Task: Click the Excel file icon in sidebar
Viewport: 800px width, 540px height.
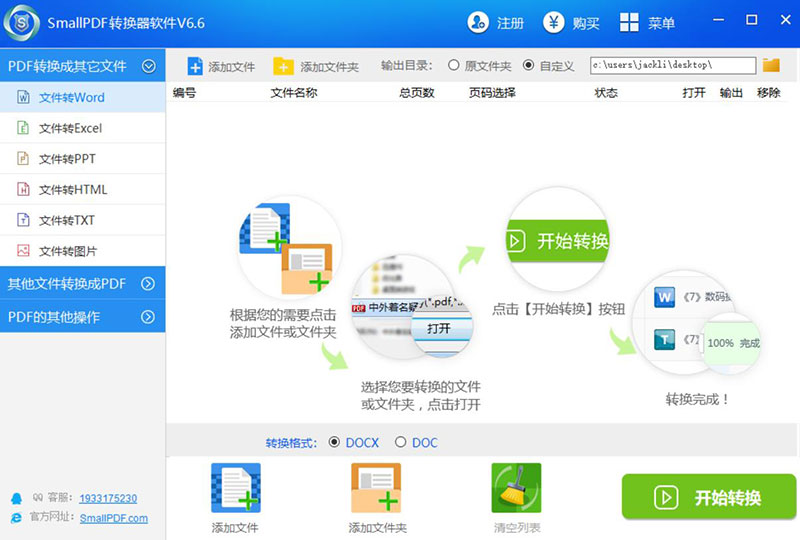Action: [x=23, y=128]
